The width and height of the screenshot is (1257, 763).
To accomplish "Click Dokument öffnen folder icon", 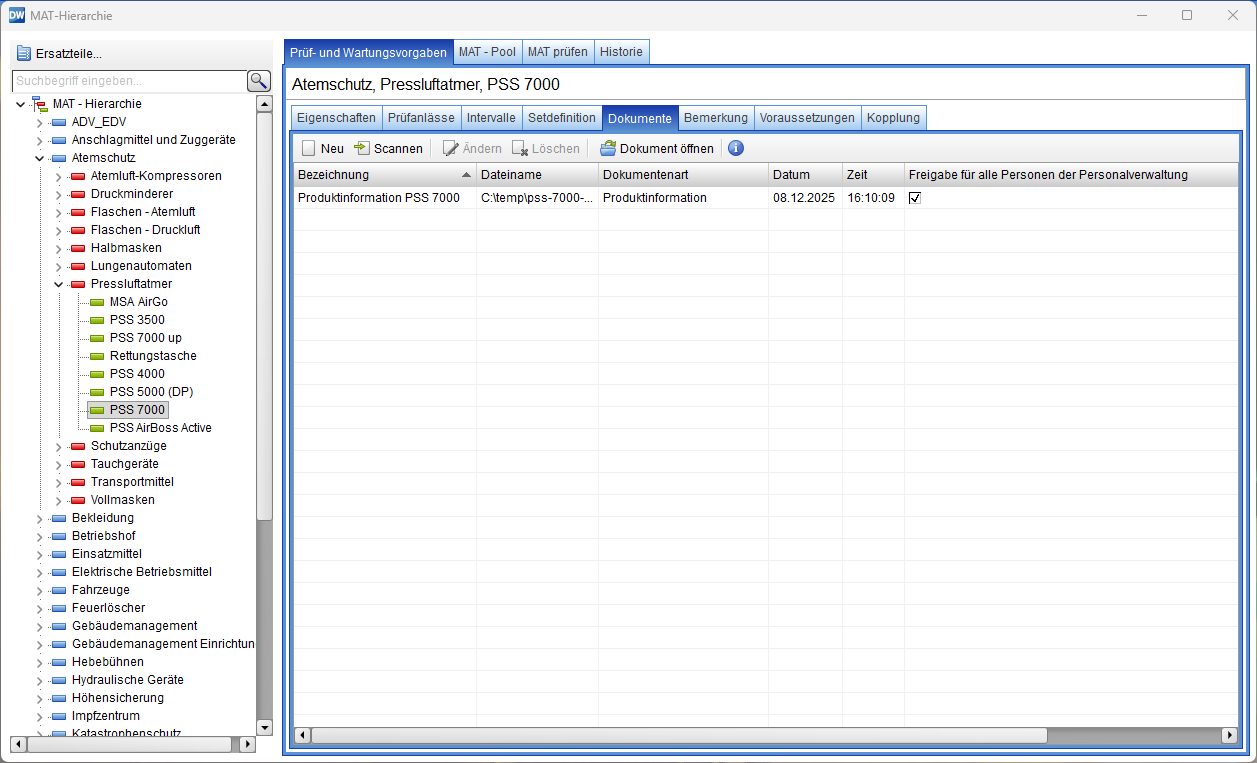I will coord(608,148).
